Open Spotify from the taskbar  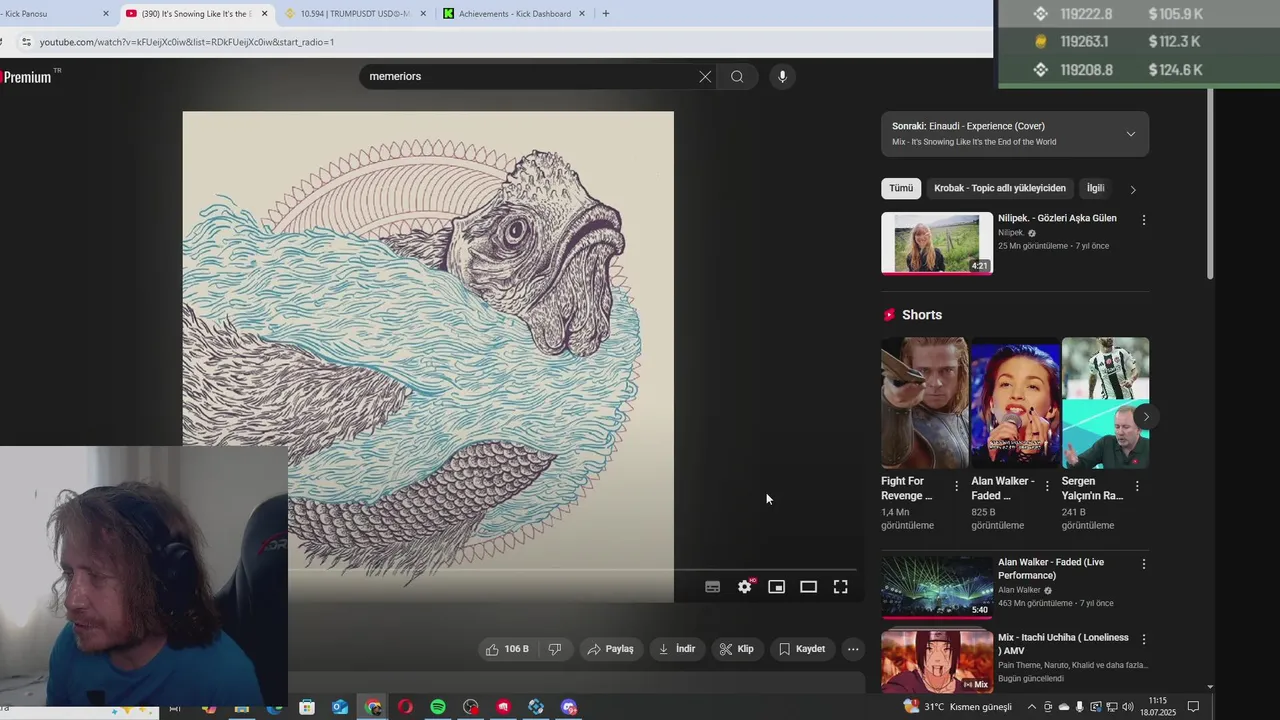coord(438,707)
